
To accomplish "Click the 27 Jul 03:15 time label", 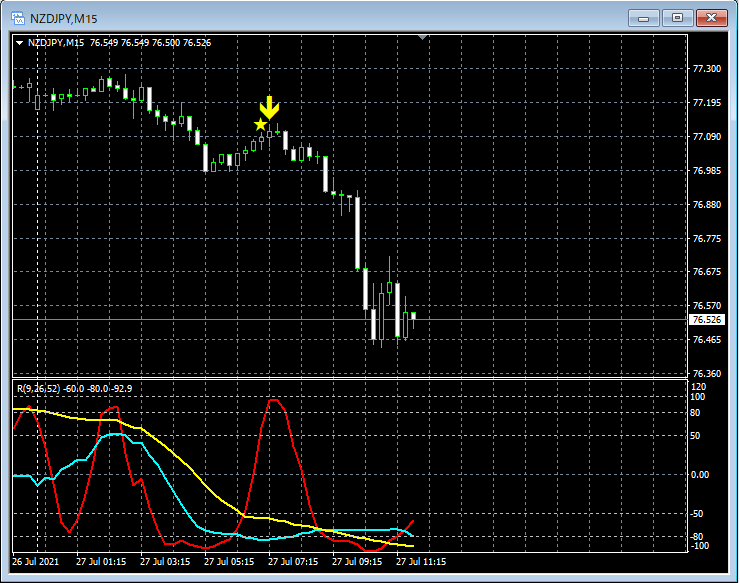I will point(165,562).
